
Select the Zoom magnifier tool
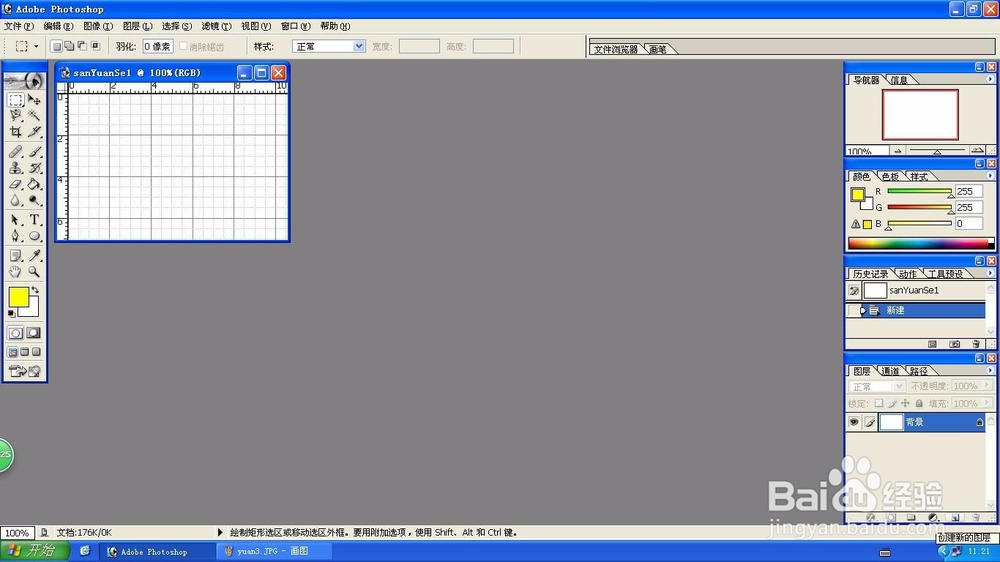tap(34, 272)
